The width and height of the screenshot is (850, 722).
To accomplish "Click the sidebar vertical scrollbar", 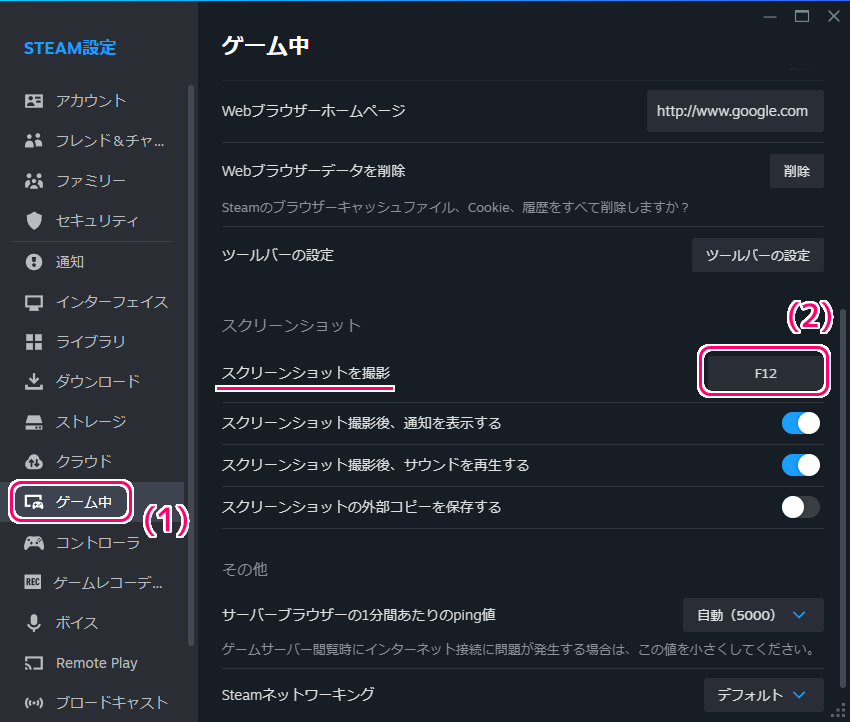I will coord(190,365).
